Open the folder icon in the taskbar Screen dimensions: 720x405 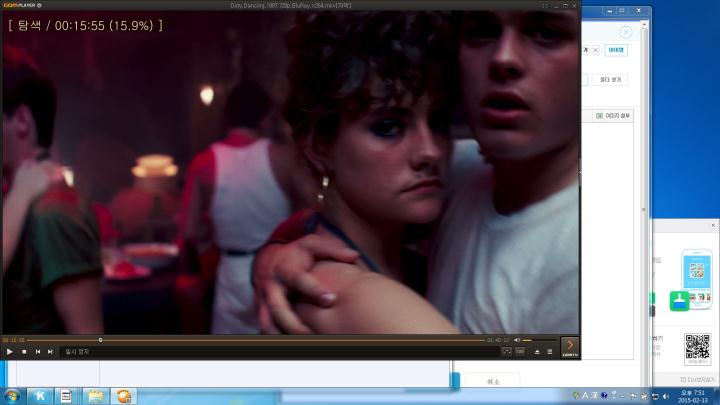(x=96, y=396)
